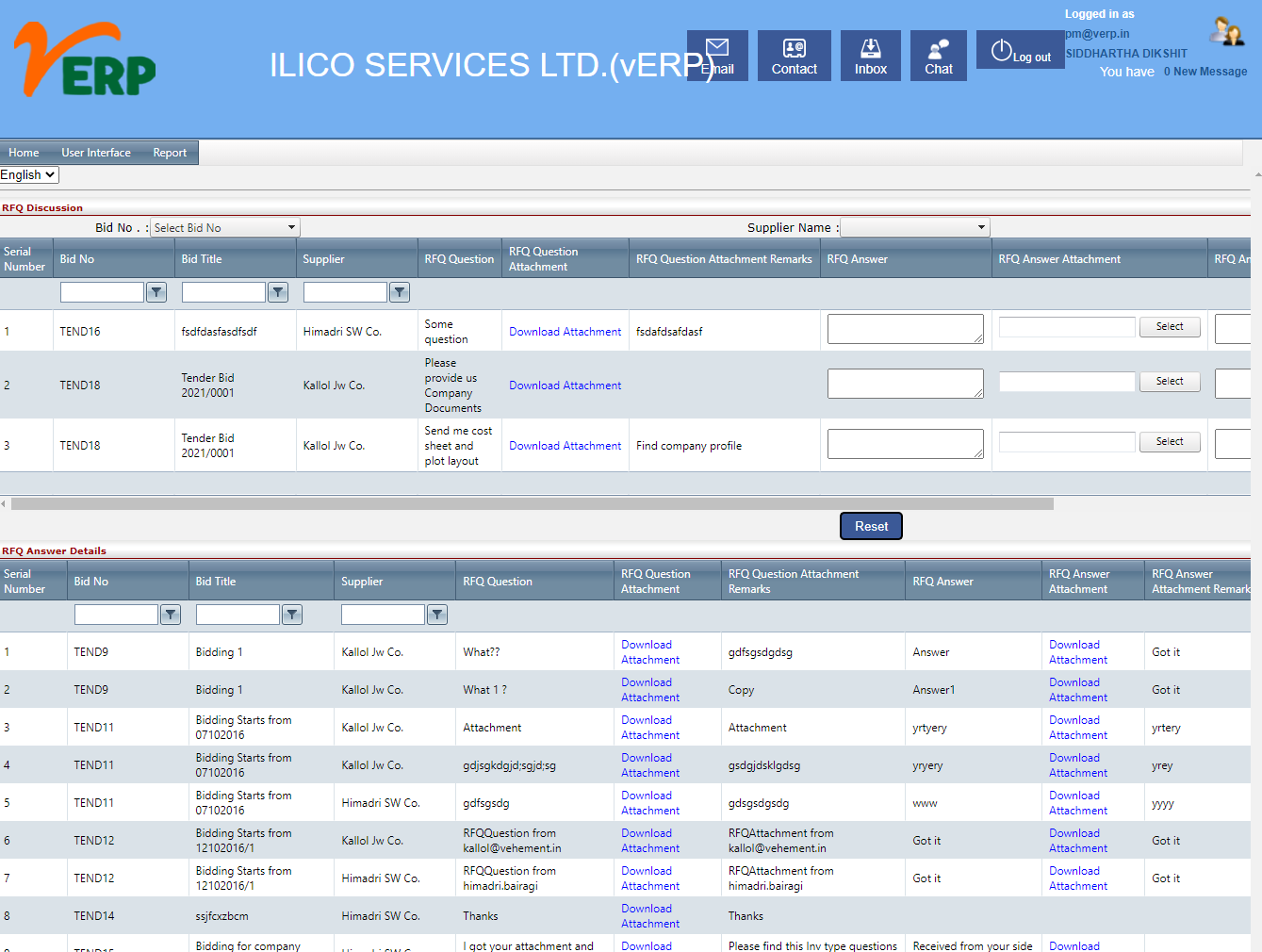Open the User Interface menu
The height and width of the screenshot is (952, 1262).
click(x=96, y=153)
